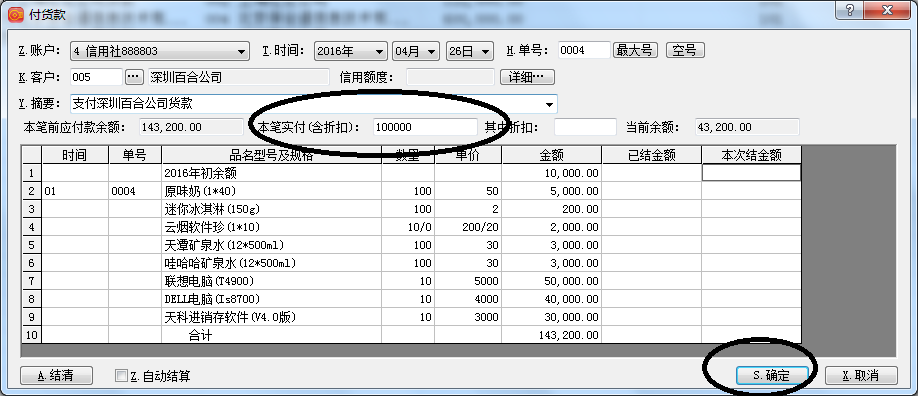Click row number 7 header
Screen dimensions: 918x396
tap(32, 282)
